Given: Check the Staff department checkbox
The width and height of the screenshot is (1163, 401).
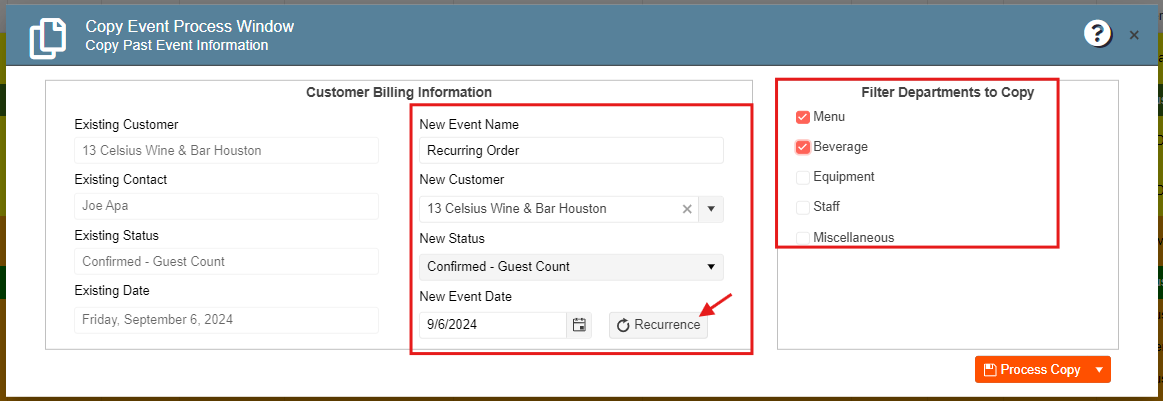Looking at the screenshot, I should tap(803, 207).
